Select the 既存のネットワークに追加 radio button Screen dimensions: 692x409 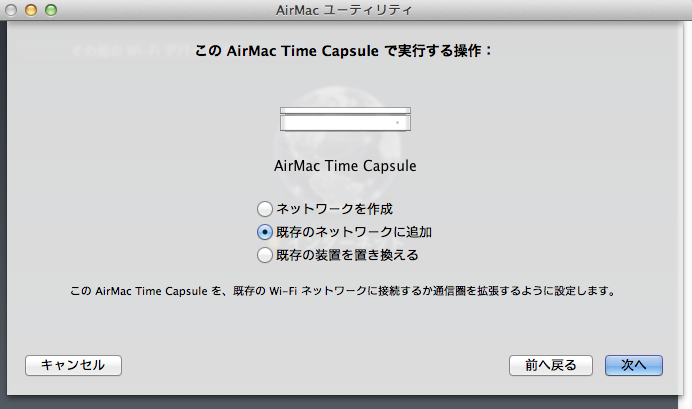pos(264,232)
